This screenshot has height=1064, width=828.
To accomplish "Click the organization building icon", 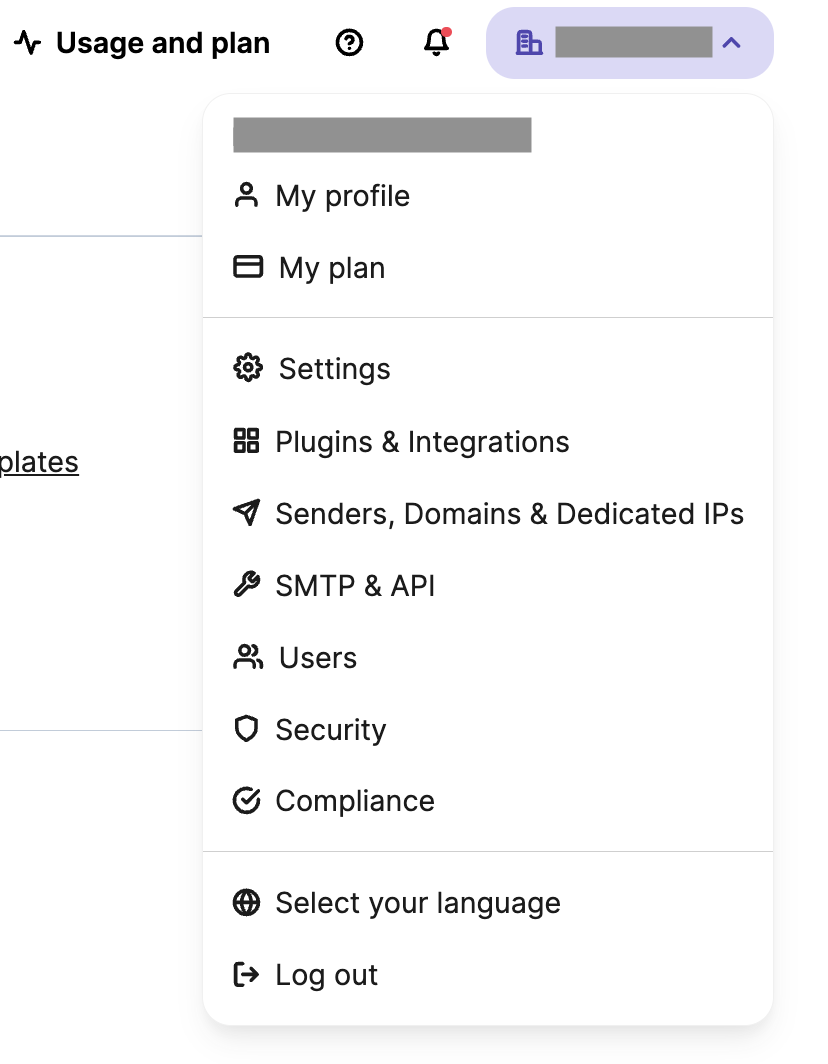I will click(x=529, y=43).
